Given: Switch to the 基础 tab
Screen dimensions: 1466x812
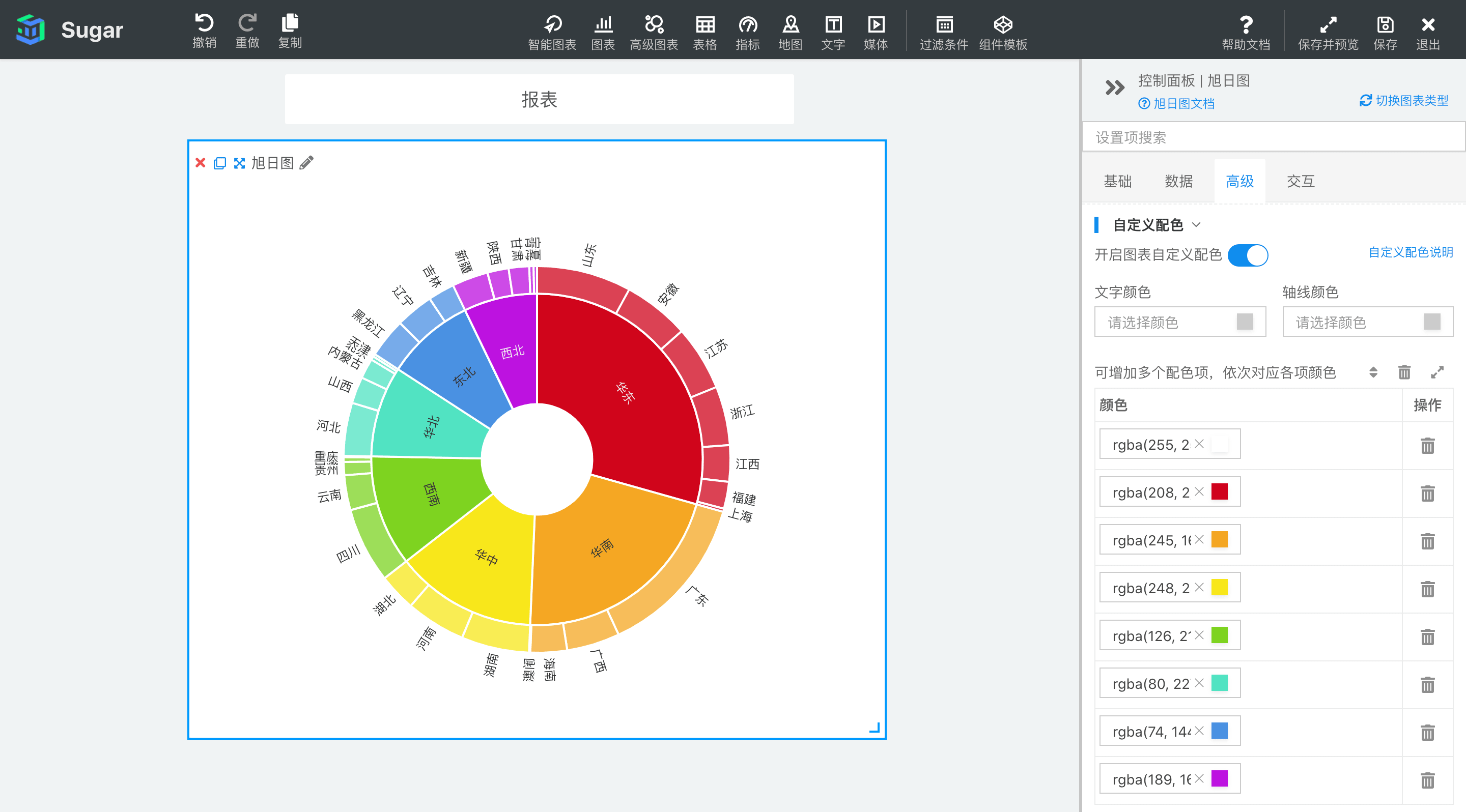Looking at the screenshot, I should (x=1117, y=182).
